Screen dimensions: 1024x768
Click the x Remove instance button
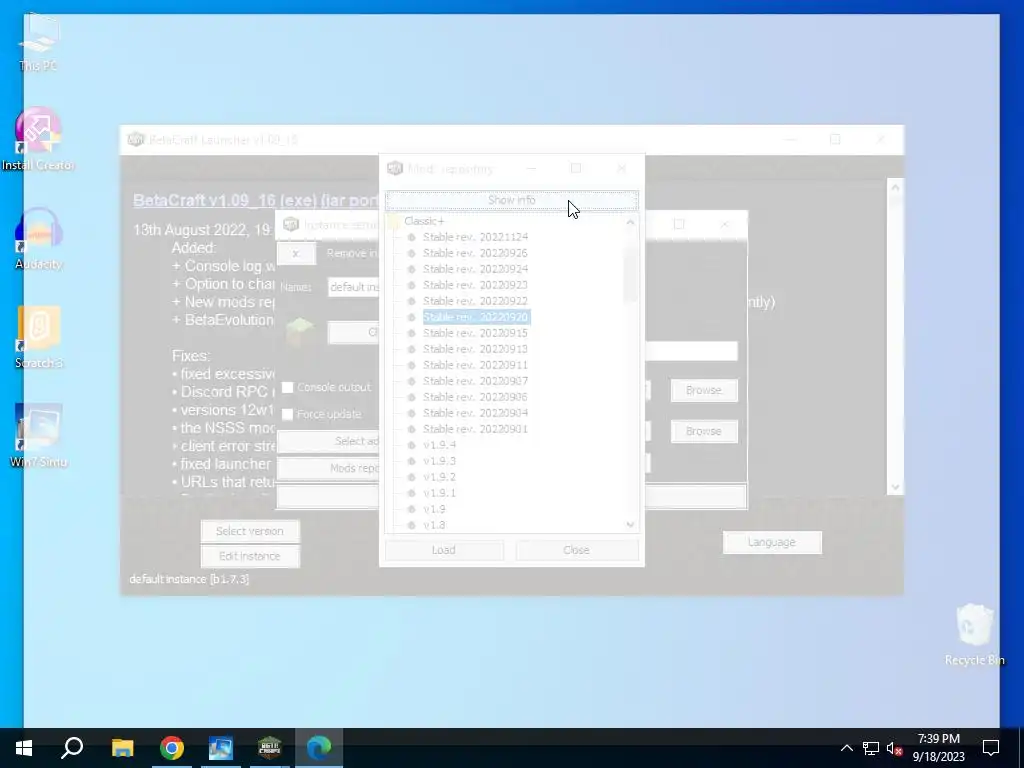tap(296, 253)
